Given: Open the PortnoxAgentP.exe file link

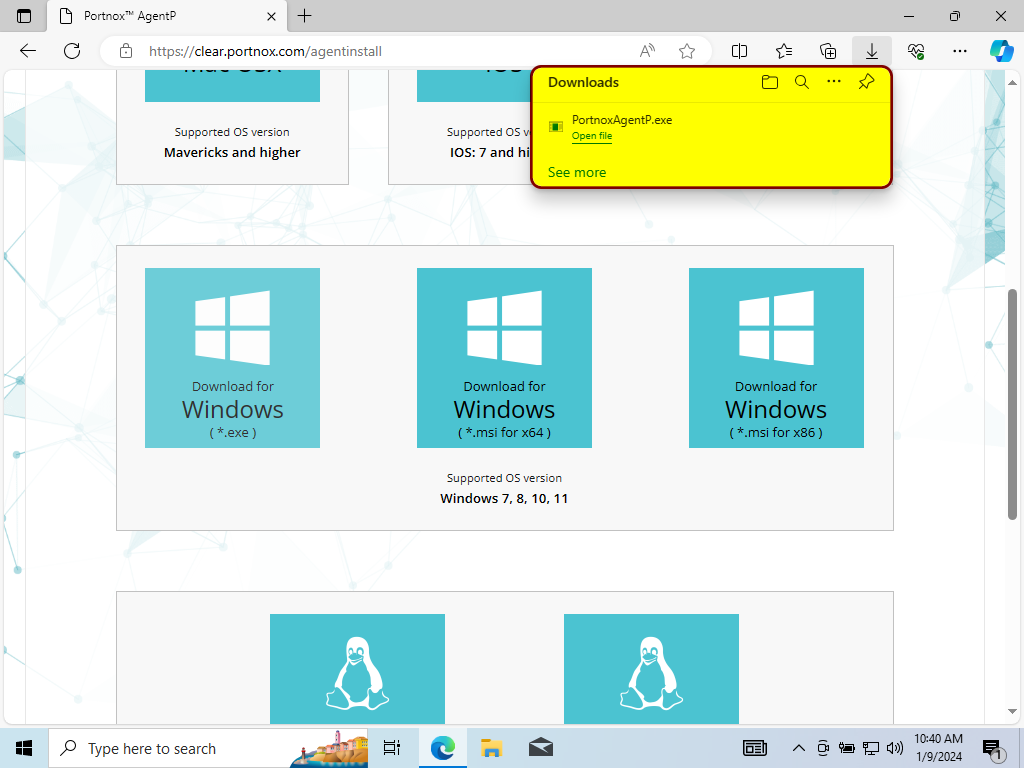Looking at the screenshot, I should point(592,136).
